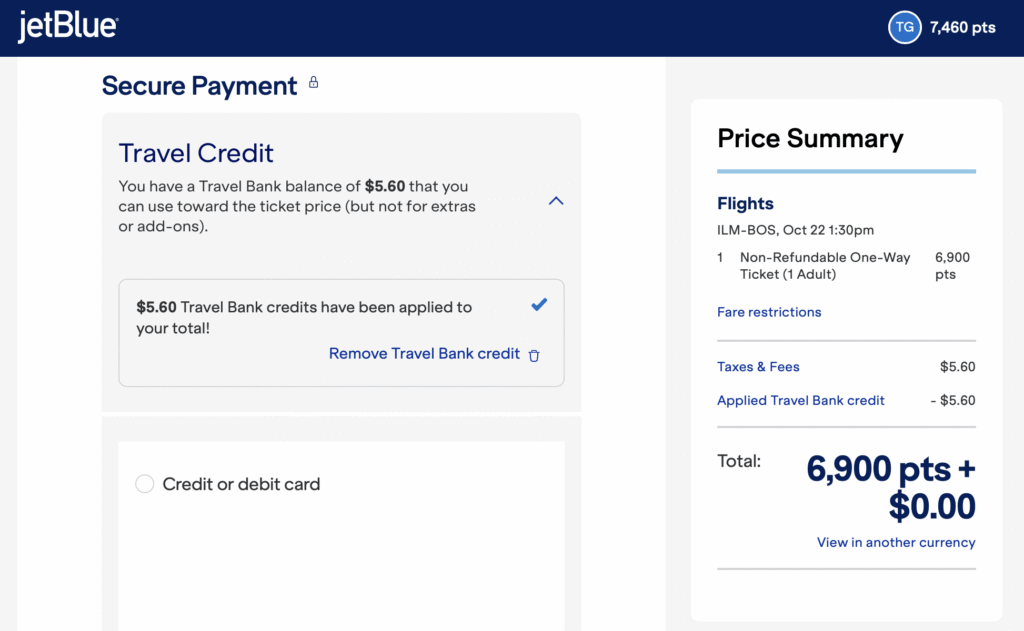
Task: Click the blue checkmark confirming credits applied
Action: point(540,304)
